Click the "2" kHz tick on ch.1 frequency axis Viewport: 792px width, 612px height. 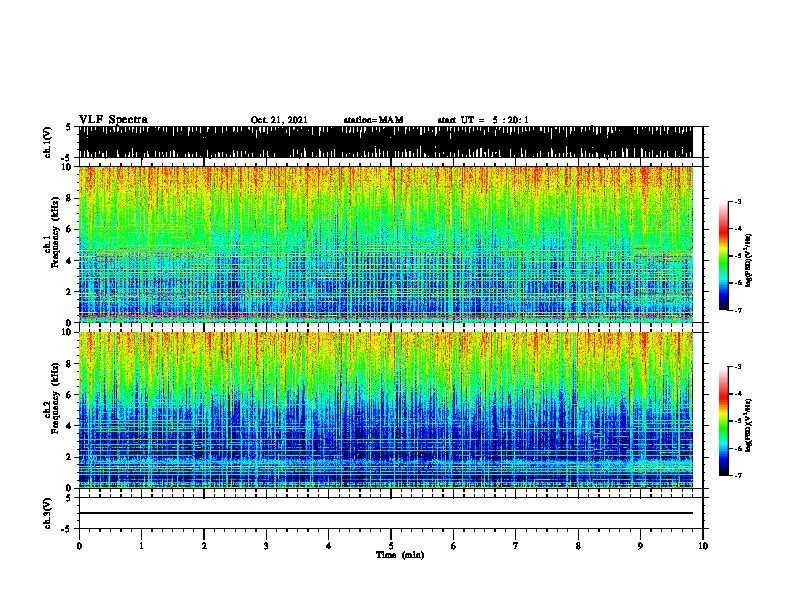[70, 291]
